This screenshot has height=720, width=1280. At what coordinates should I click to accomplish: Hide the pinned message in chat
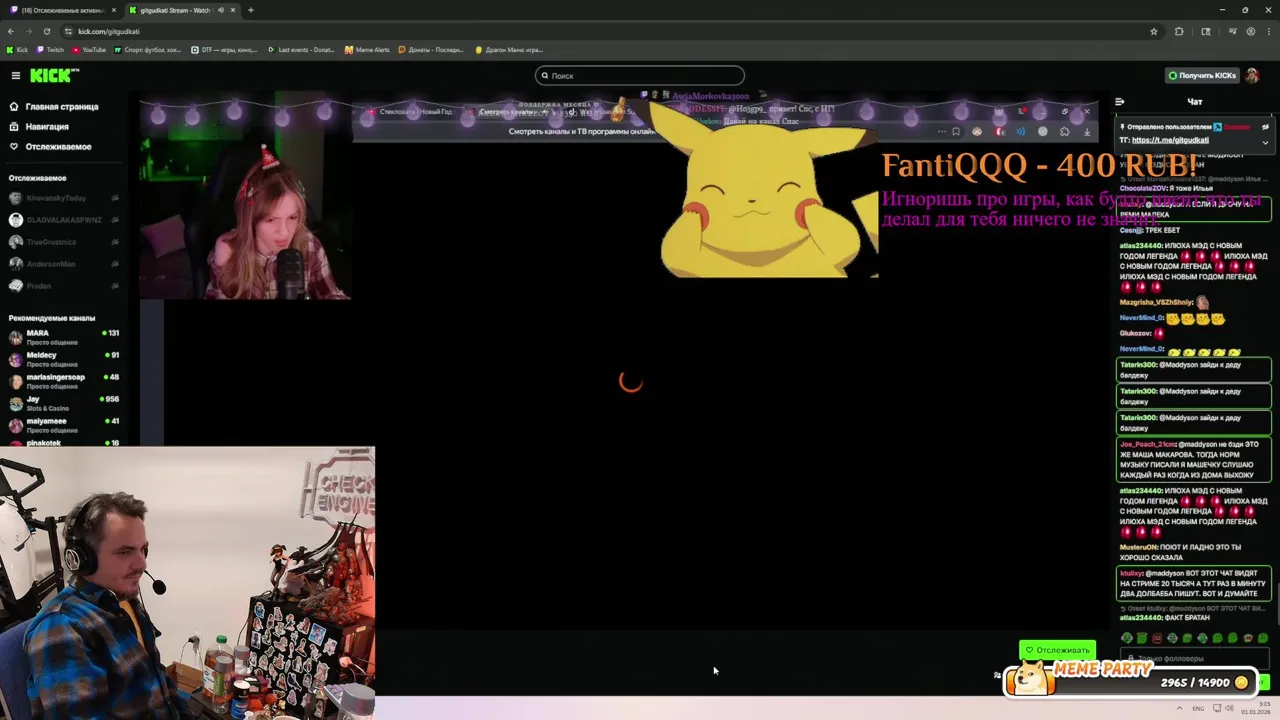point(1265,127)
